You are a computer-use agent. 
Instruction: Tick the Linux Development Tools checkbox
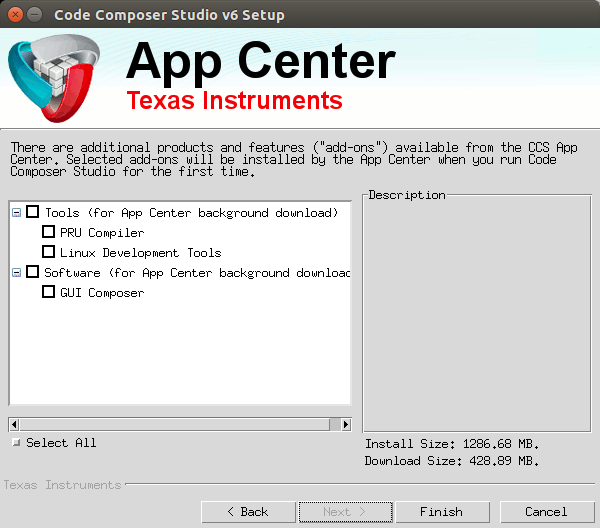pos(48,252)
